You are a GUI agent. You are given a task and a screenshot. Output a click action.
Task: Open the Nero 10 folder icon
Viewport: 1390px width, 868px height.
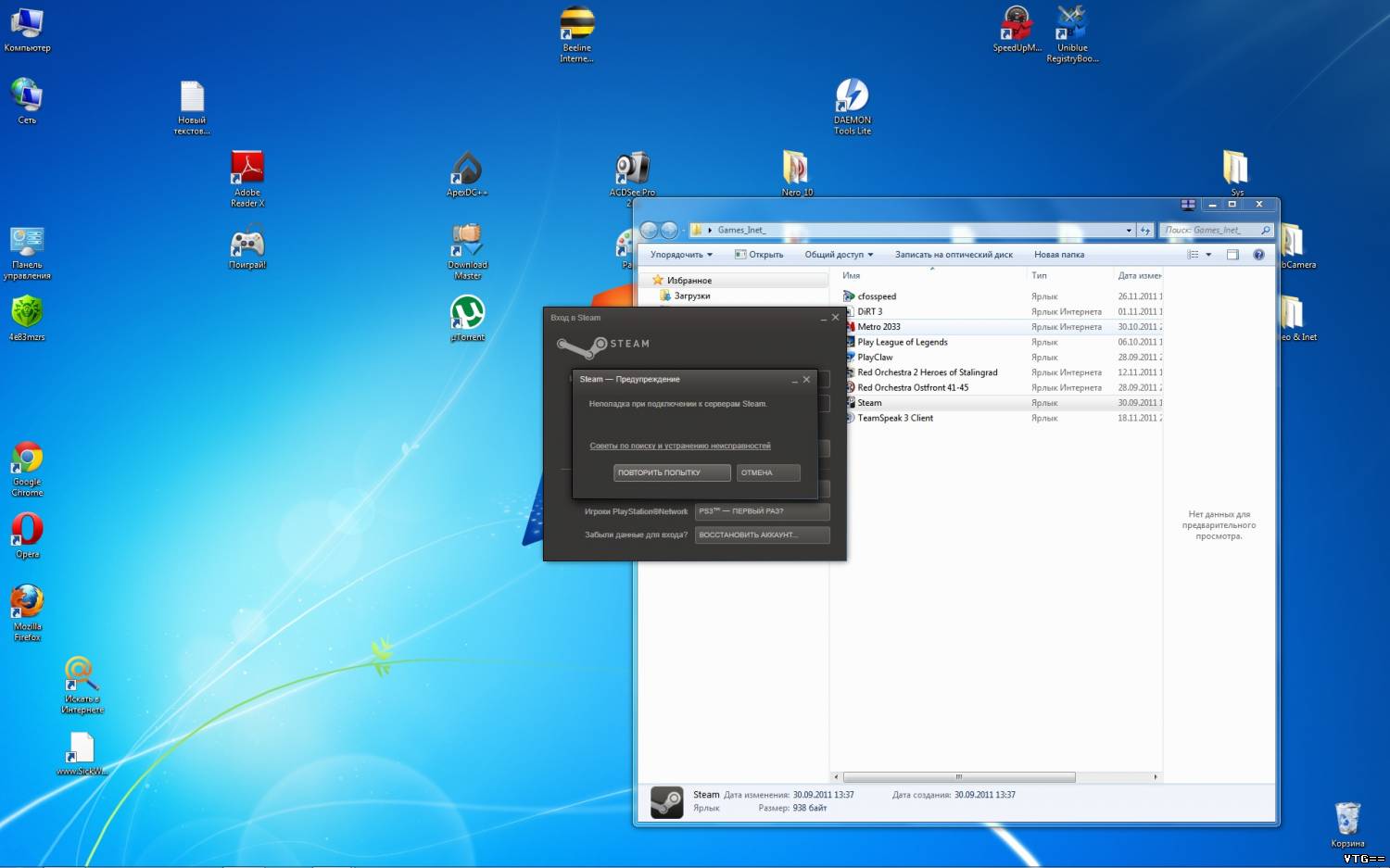[x=796, y=173]
